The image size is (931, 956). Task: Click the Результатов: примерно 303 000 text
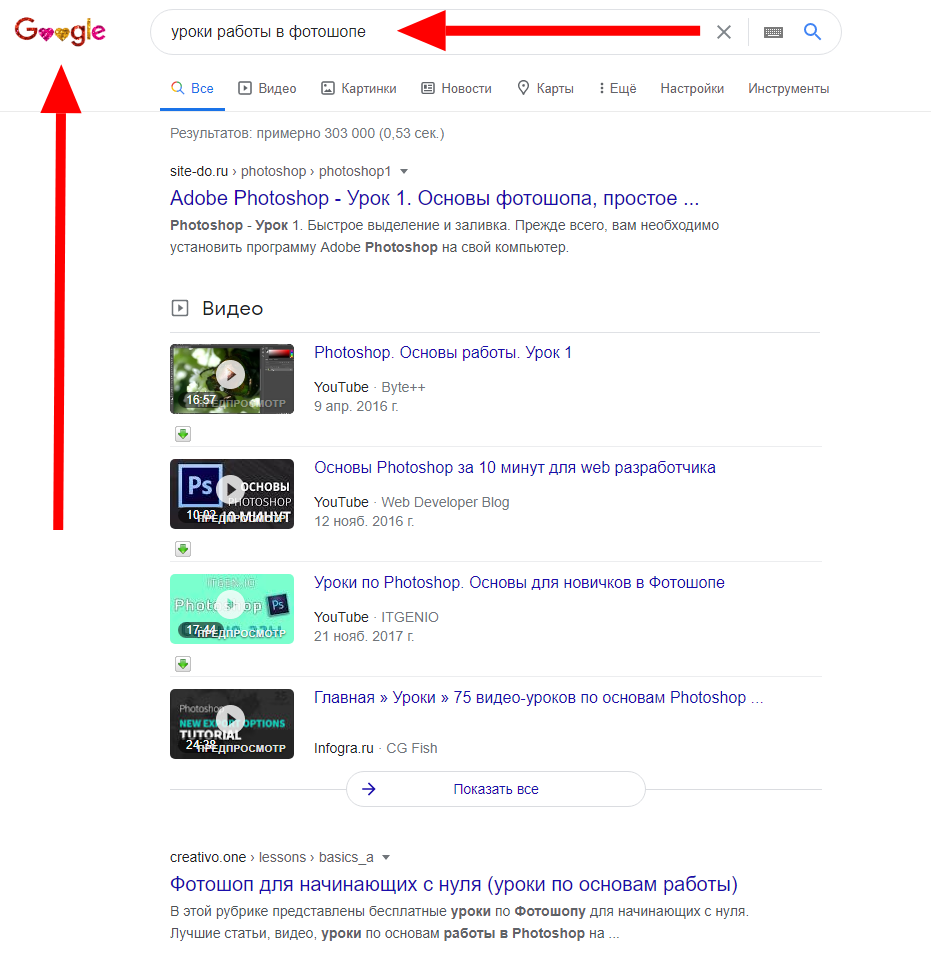pyautogui.click(x=307, y=134)
